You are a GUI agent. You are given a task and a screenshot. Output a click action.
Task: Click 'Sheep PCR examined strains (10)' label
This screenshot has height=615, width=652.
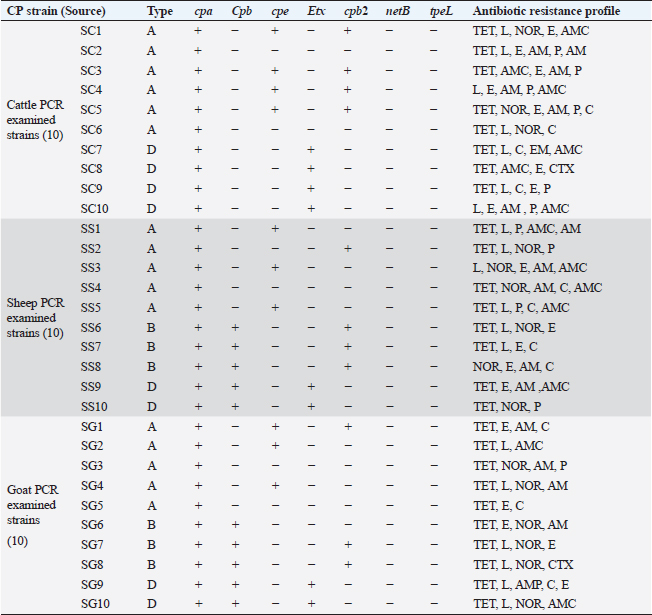click(x=35, y=318)
